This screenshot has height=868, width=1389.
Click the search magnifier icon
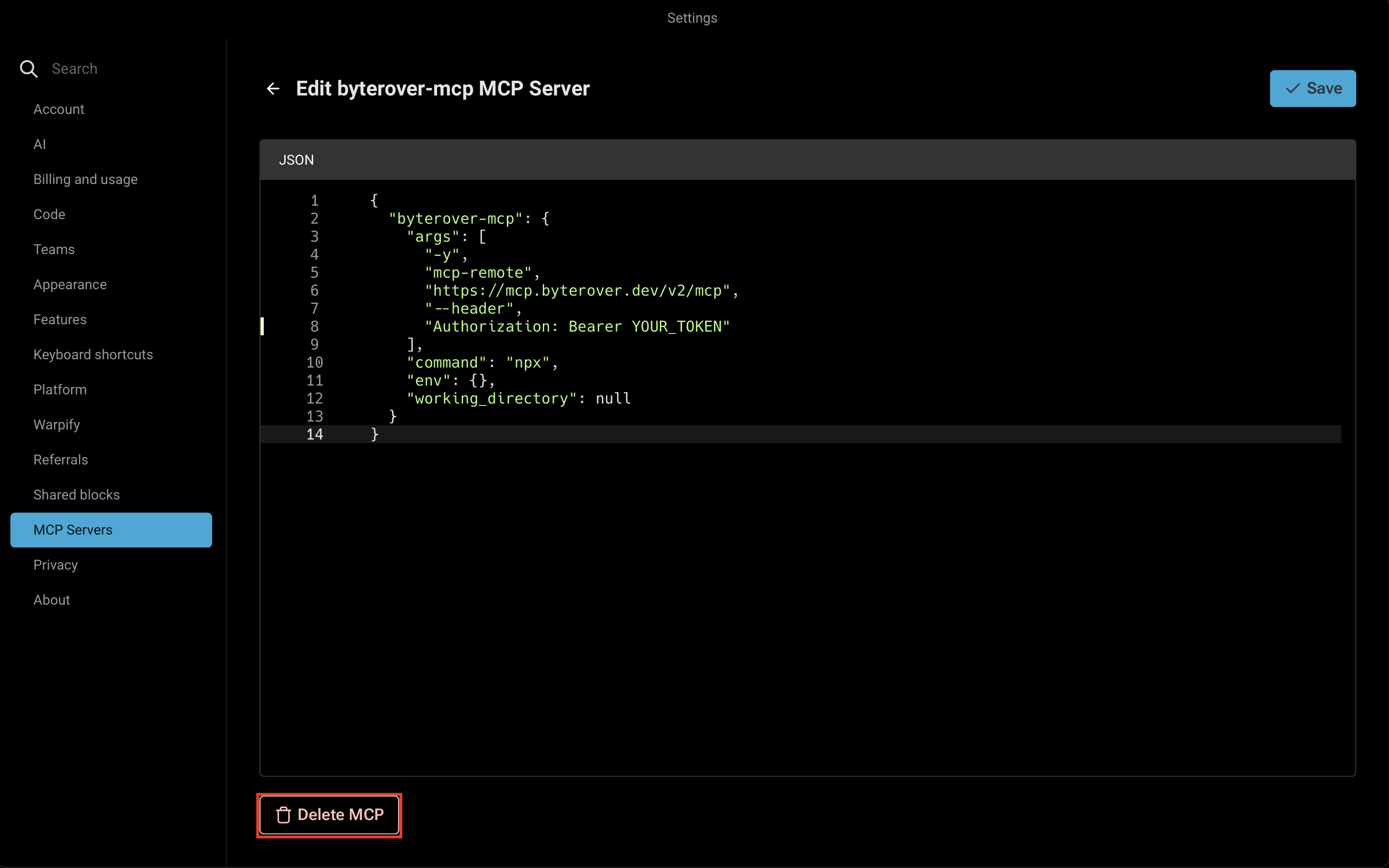28,69
